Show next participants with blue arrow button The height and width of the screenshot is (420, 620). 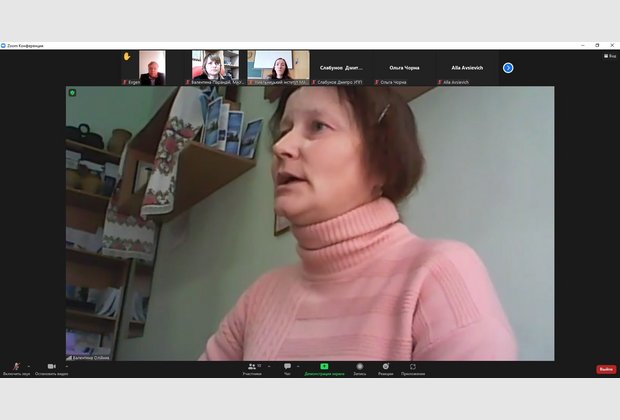[508, 68]
